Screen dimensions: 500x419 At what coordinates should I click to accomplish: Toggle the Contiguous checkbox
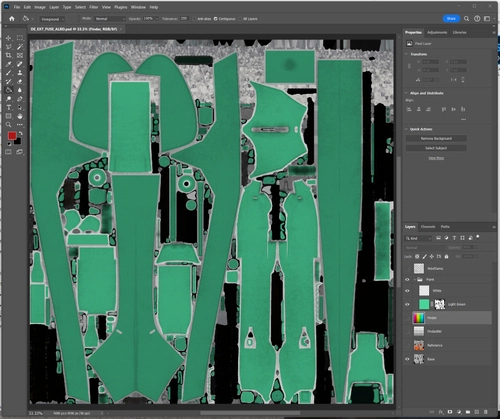point(216,19)
